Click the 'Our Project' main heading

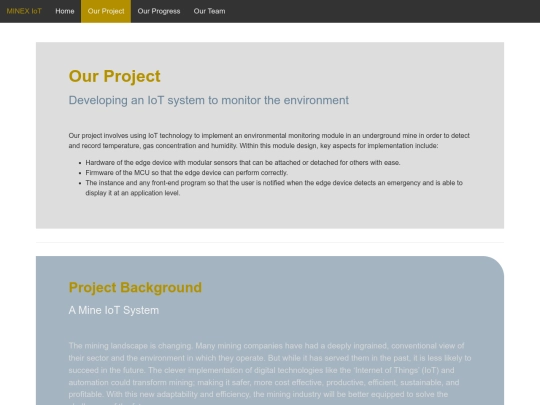114,76
